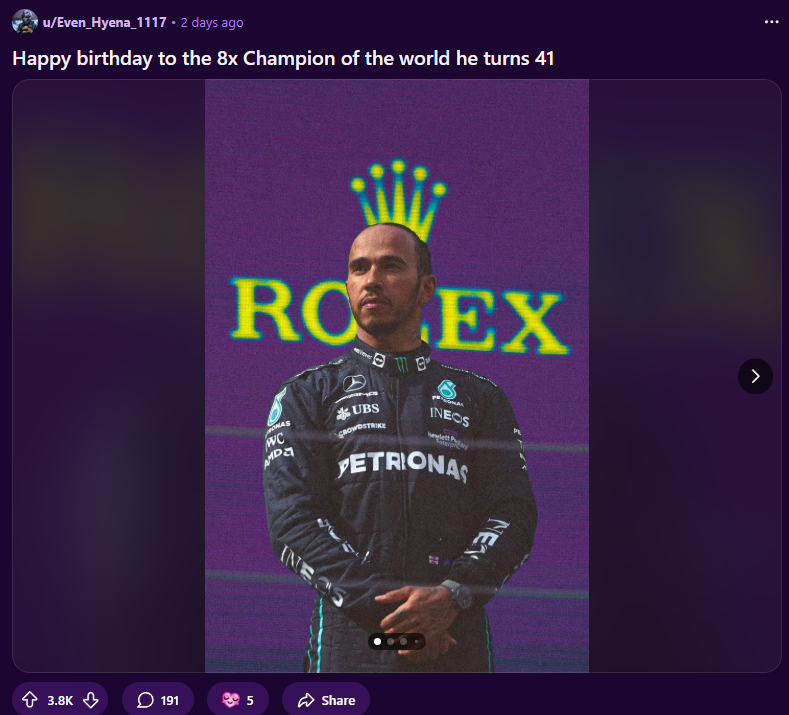Image resolution: width=789 pixels, height=715 pixels.
Task: Click the comment bubble icon
Action: click(145, 700)
